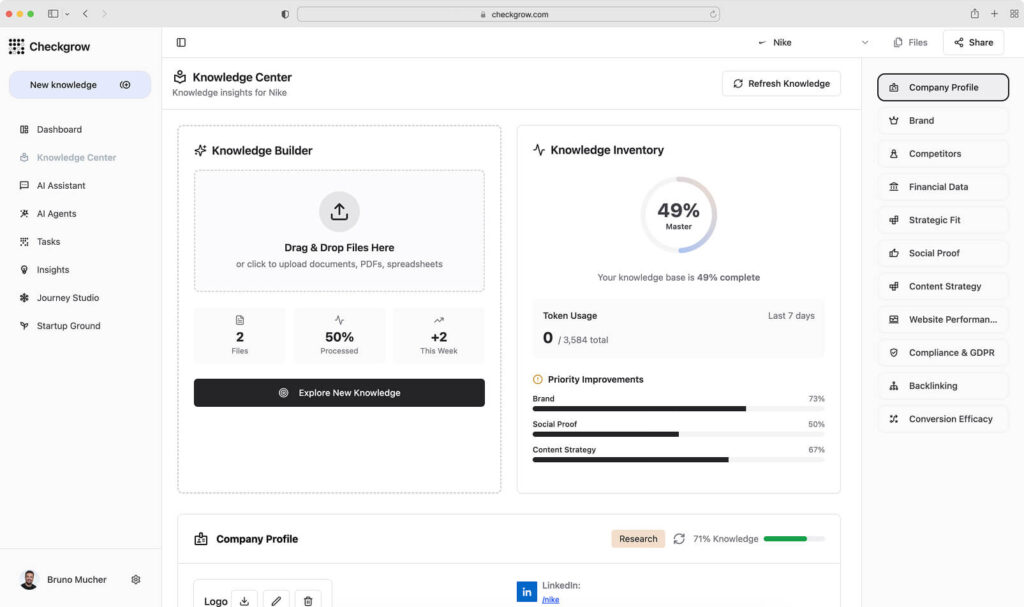Download the company logo
1024x607 pixels.
244,600
